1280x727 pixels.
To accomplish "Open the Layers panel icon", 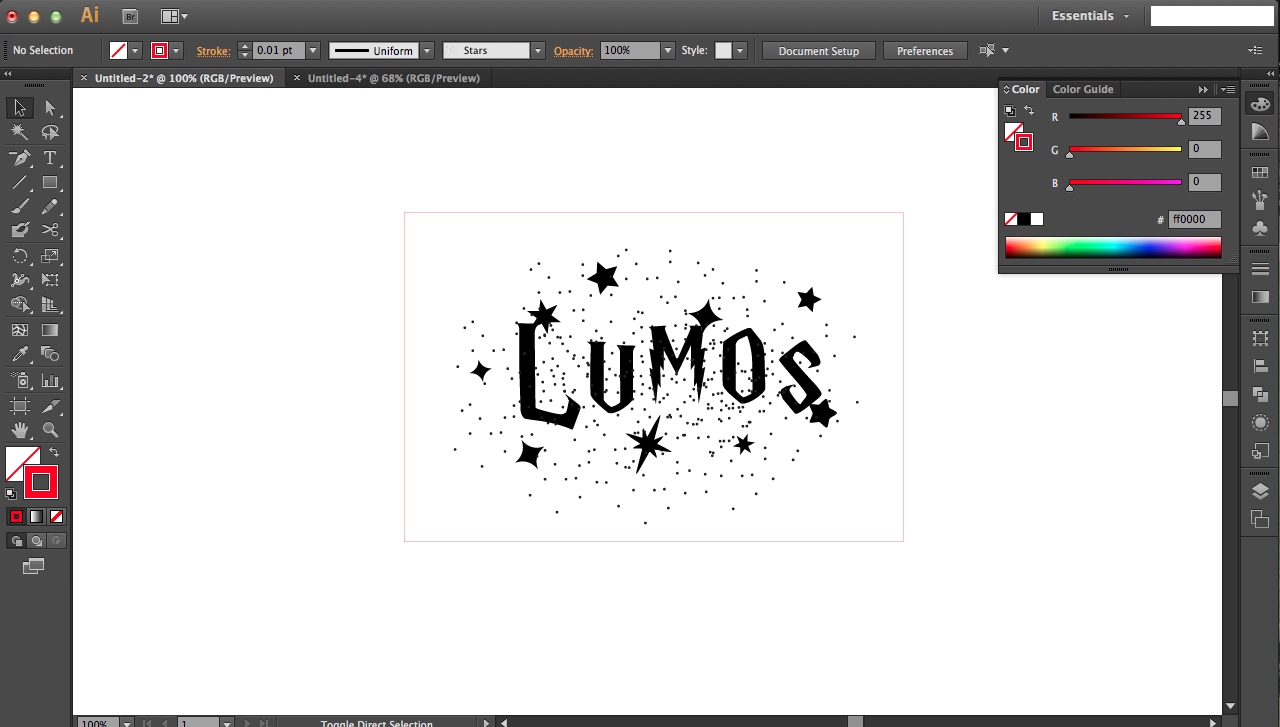I will pos(1260,491).
